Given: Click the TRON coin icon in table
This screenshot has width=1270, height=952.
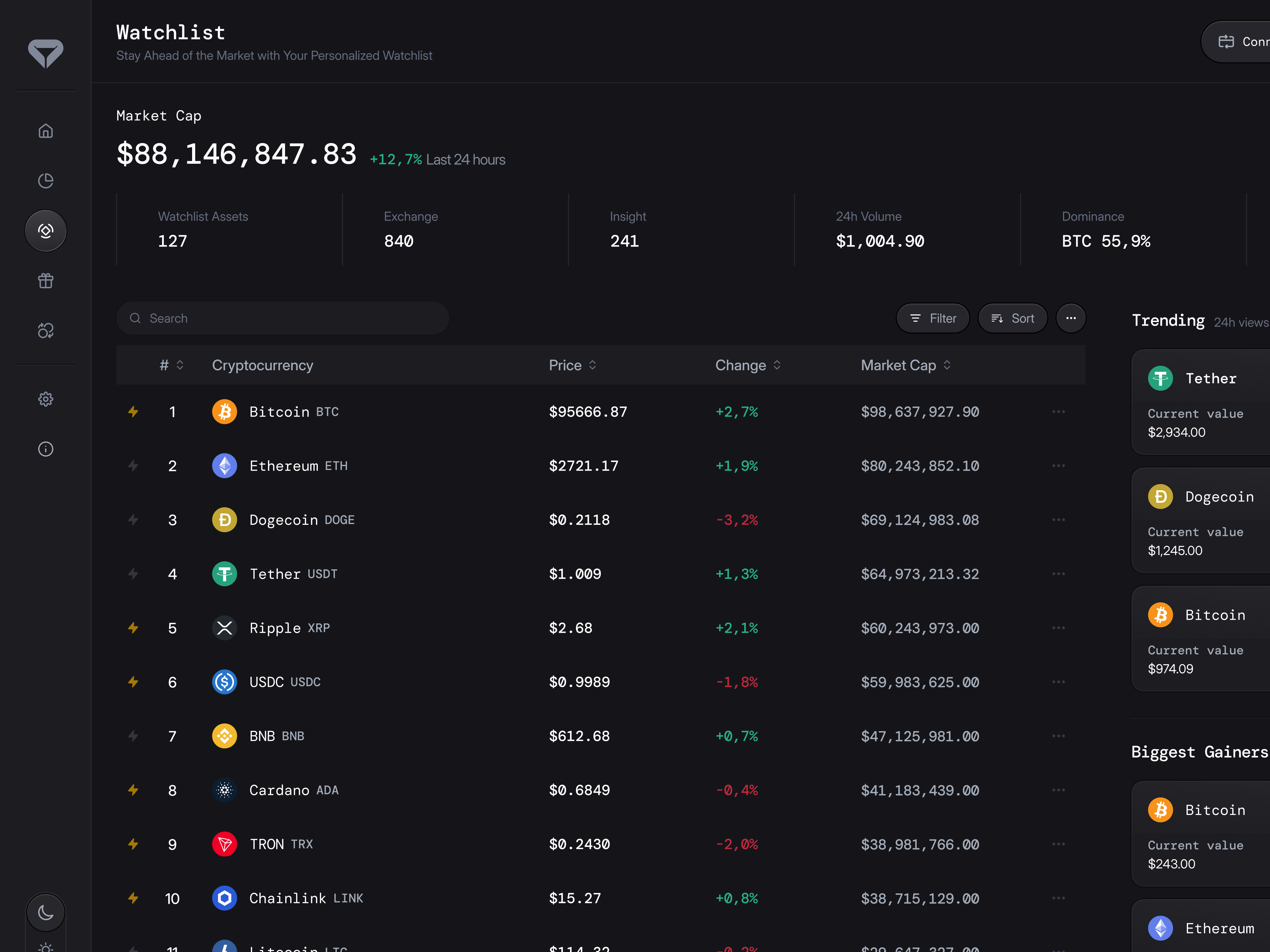Looking at the screenshot, I should point(224,844).
